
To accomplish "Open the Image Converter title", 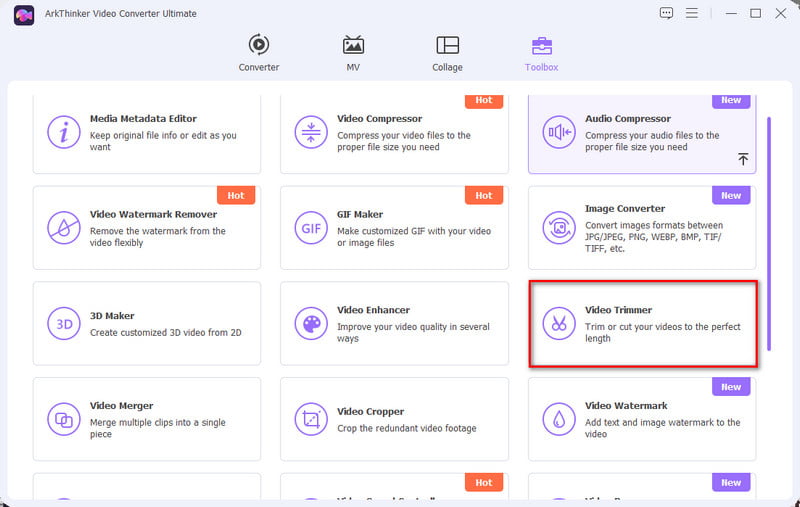I will click(625, 209).
